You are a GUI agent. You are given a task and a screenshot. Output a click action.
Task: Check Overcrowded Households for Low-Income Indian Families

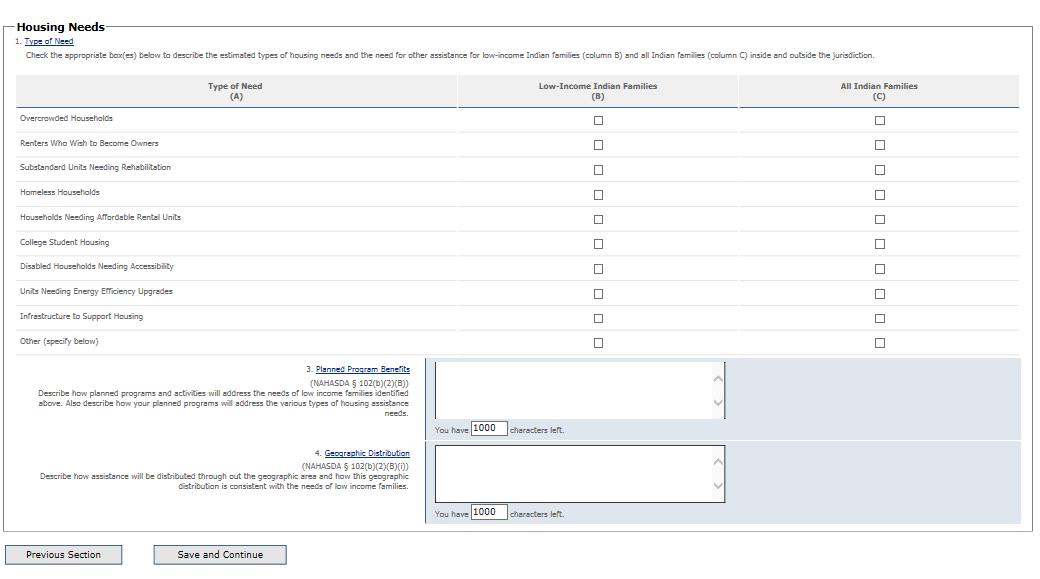598,120
